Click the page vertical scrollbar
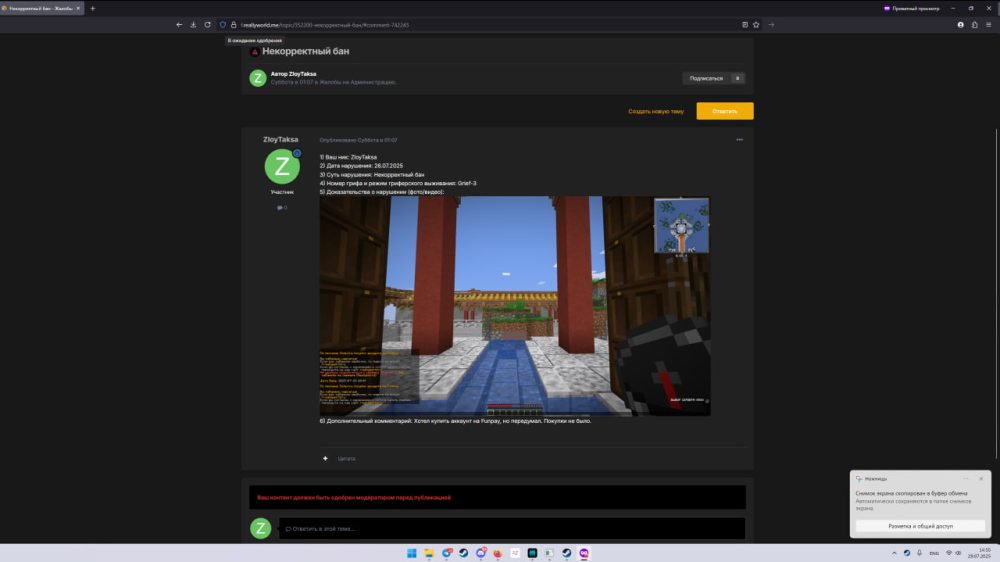 (x=996, y=293)
